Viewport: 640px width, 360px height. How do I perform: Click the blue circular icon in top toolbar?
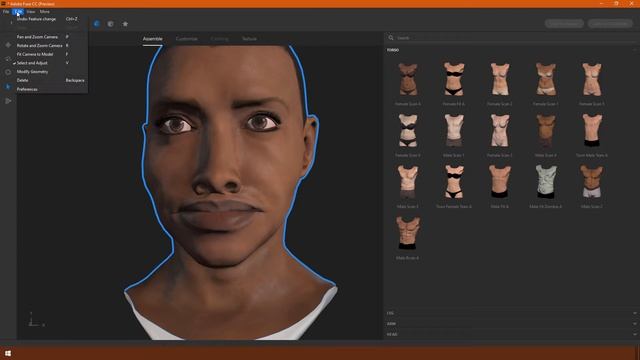(97, 24)
